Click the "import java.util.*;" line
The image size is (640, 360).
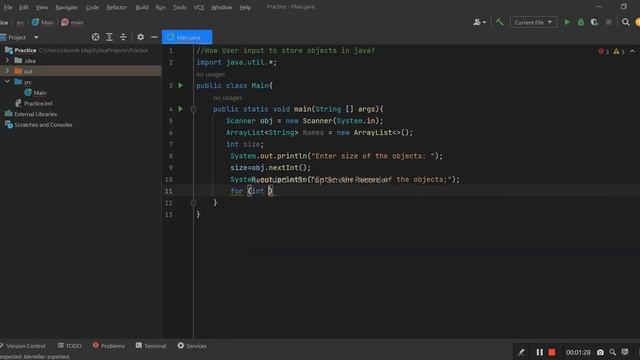[x=236, y=62]
